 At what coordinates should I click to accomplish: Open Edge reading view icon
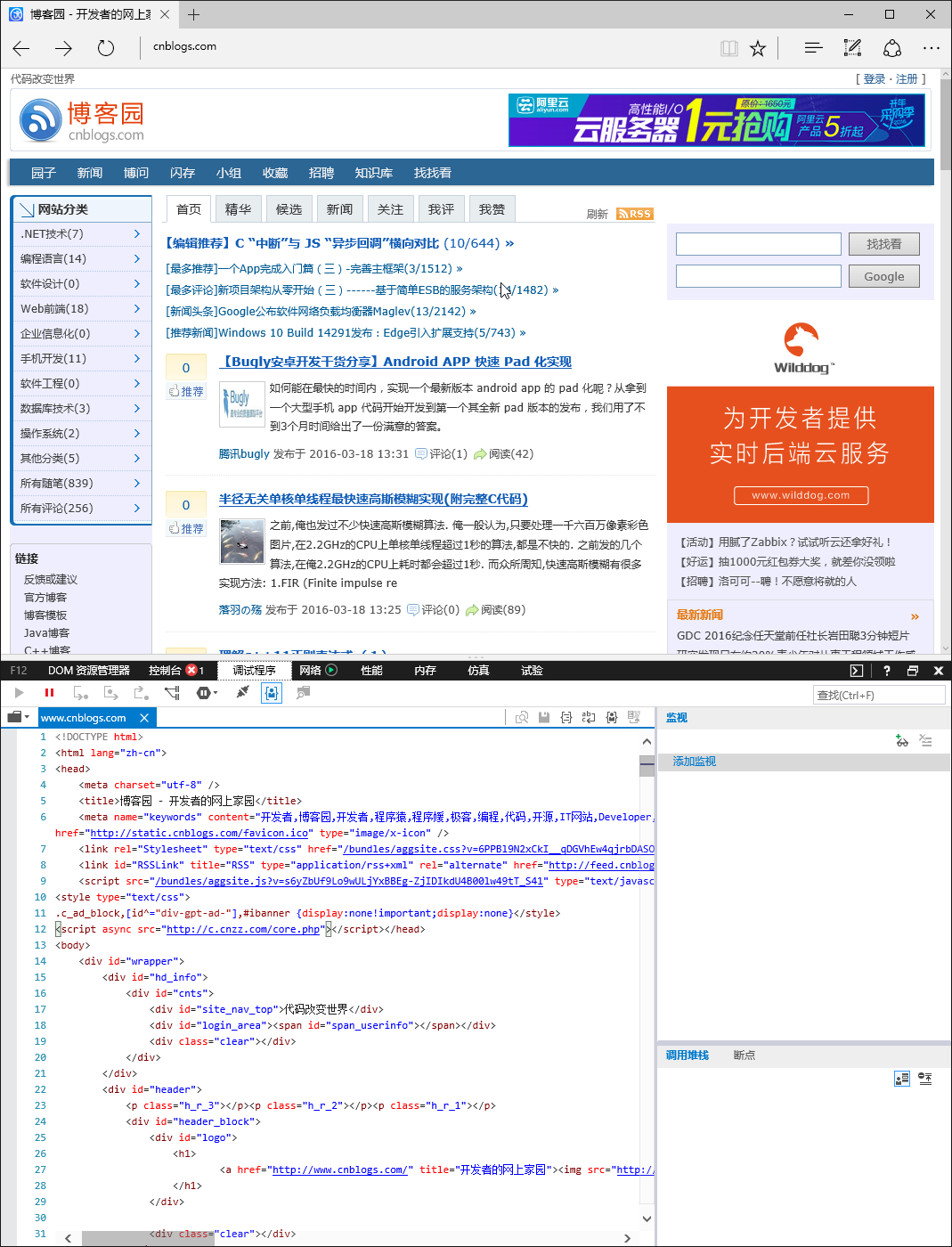(x=729, y=48)
